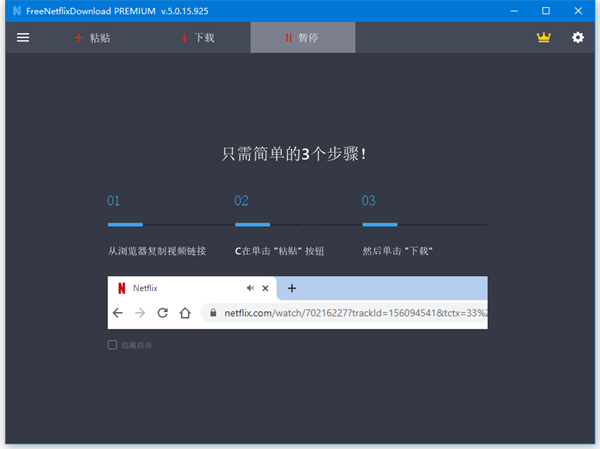Image resolution: width=600 pixels, height=449 pixels.
Task: Click the home icon in guide image
Action: 185,313
